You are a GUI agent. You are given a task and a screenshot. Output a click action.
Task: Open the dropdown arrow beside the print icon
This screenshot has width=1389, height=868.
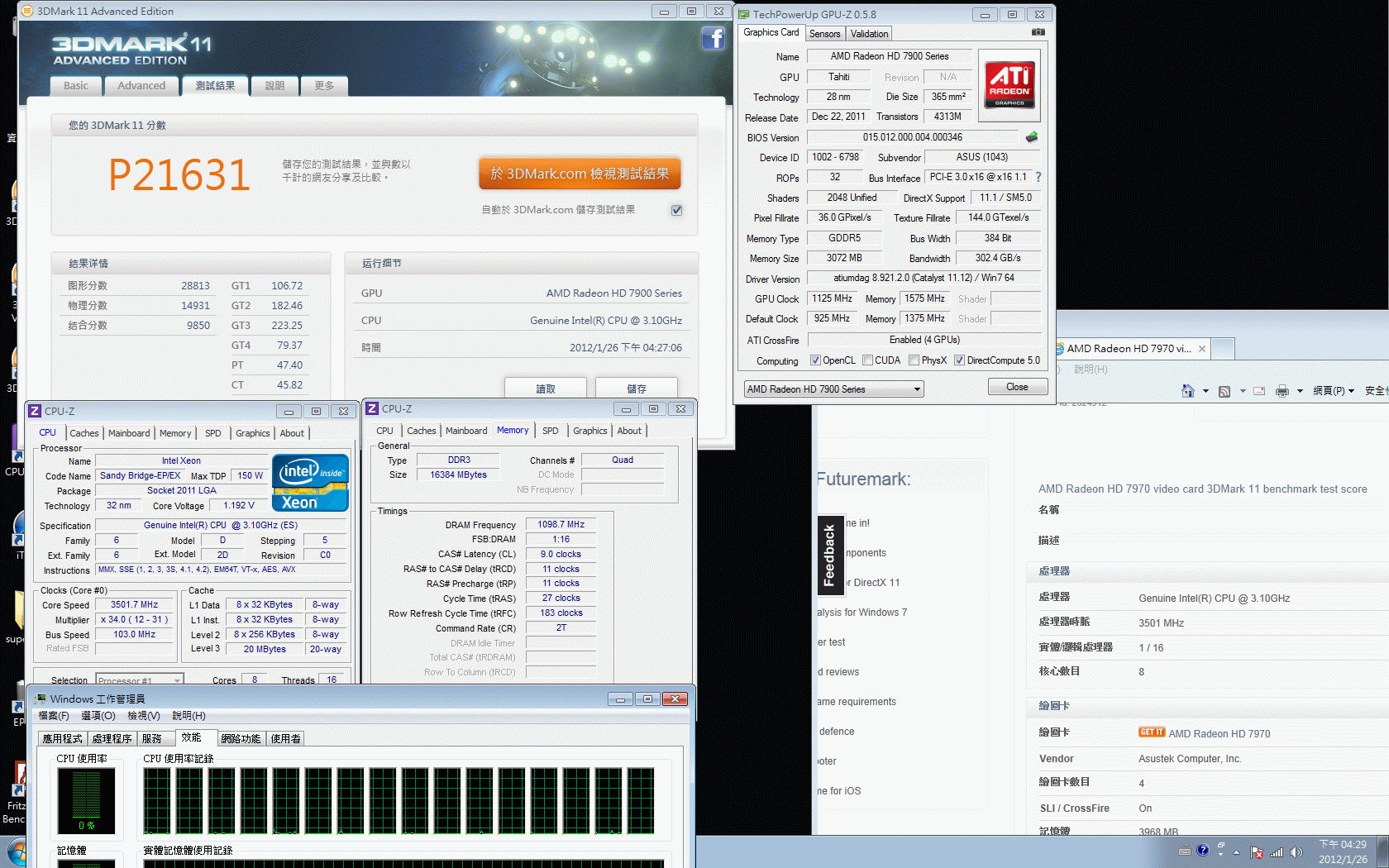pos(1300,391)
